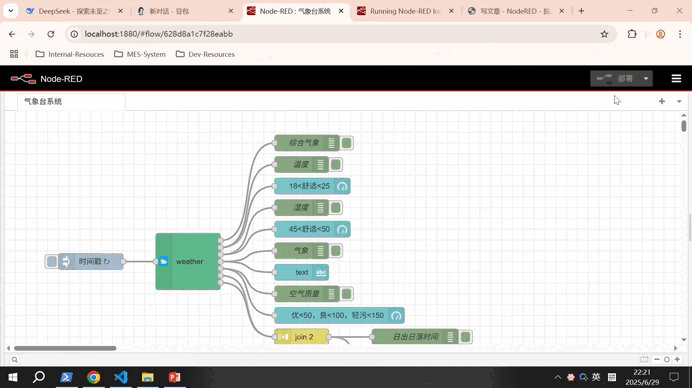Select the 气象台系统 flow tab
The image size is (692, 388).
coord(71,102)
